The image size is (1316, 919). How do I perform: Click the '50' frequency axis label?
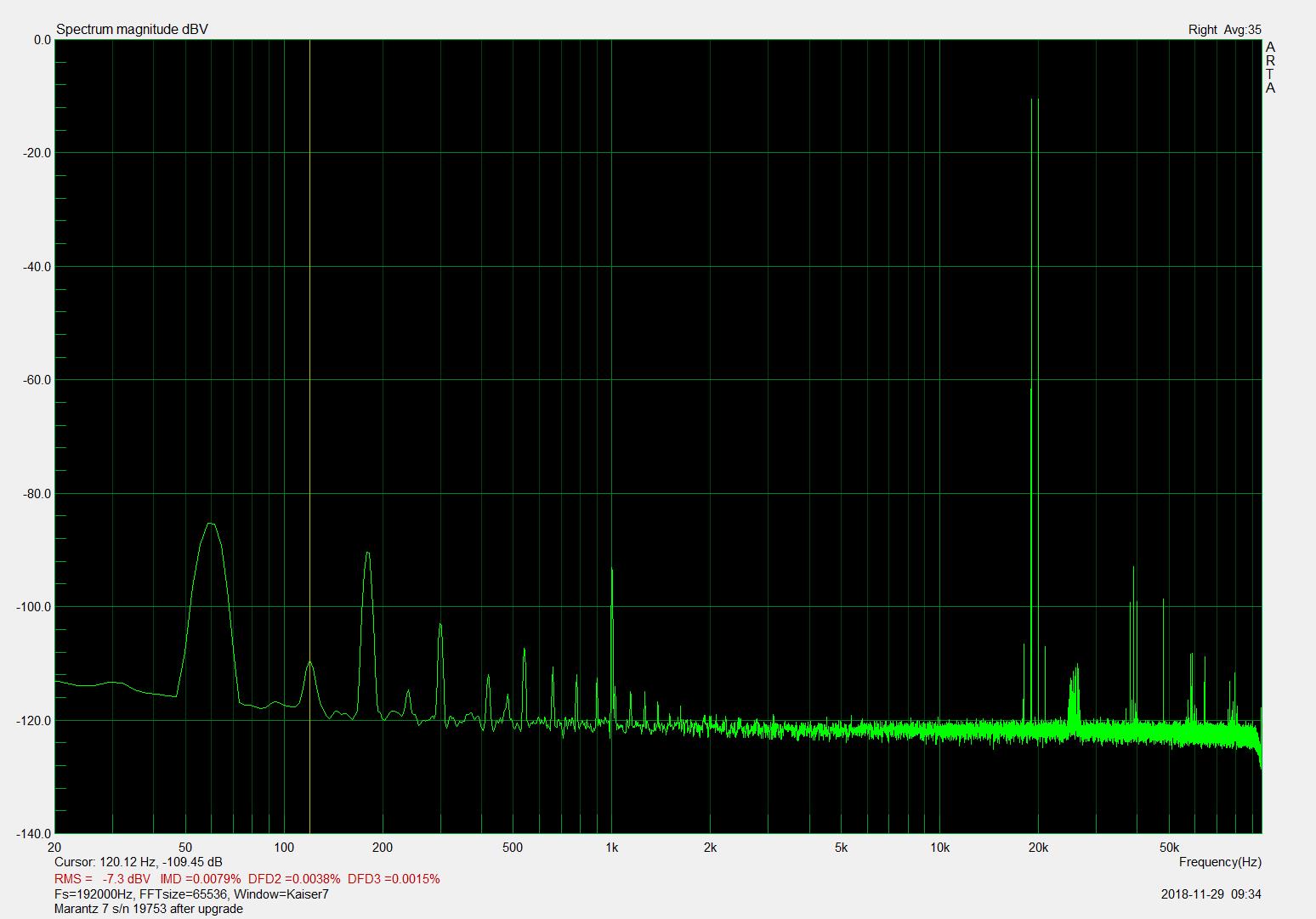pos(184,848)
